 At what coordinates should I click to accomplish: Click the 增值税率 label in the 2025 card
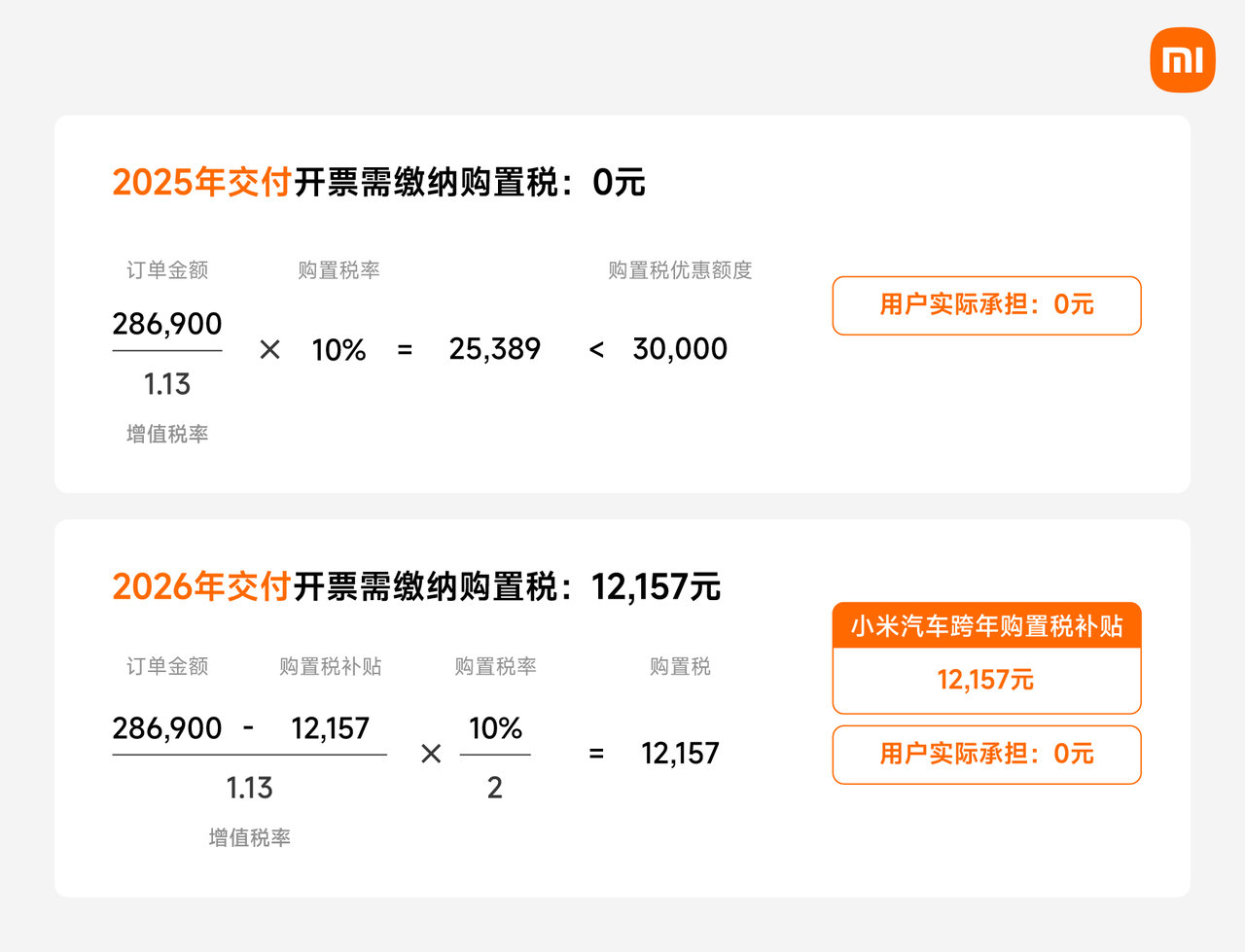(x=167, y=435)
